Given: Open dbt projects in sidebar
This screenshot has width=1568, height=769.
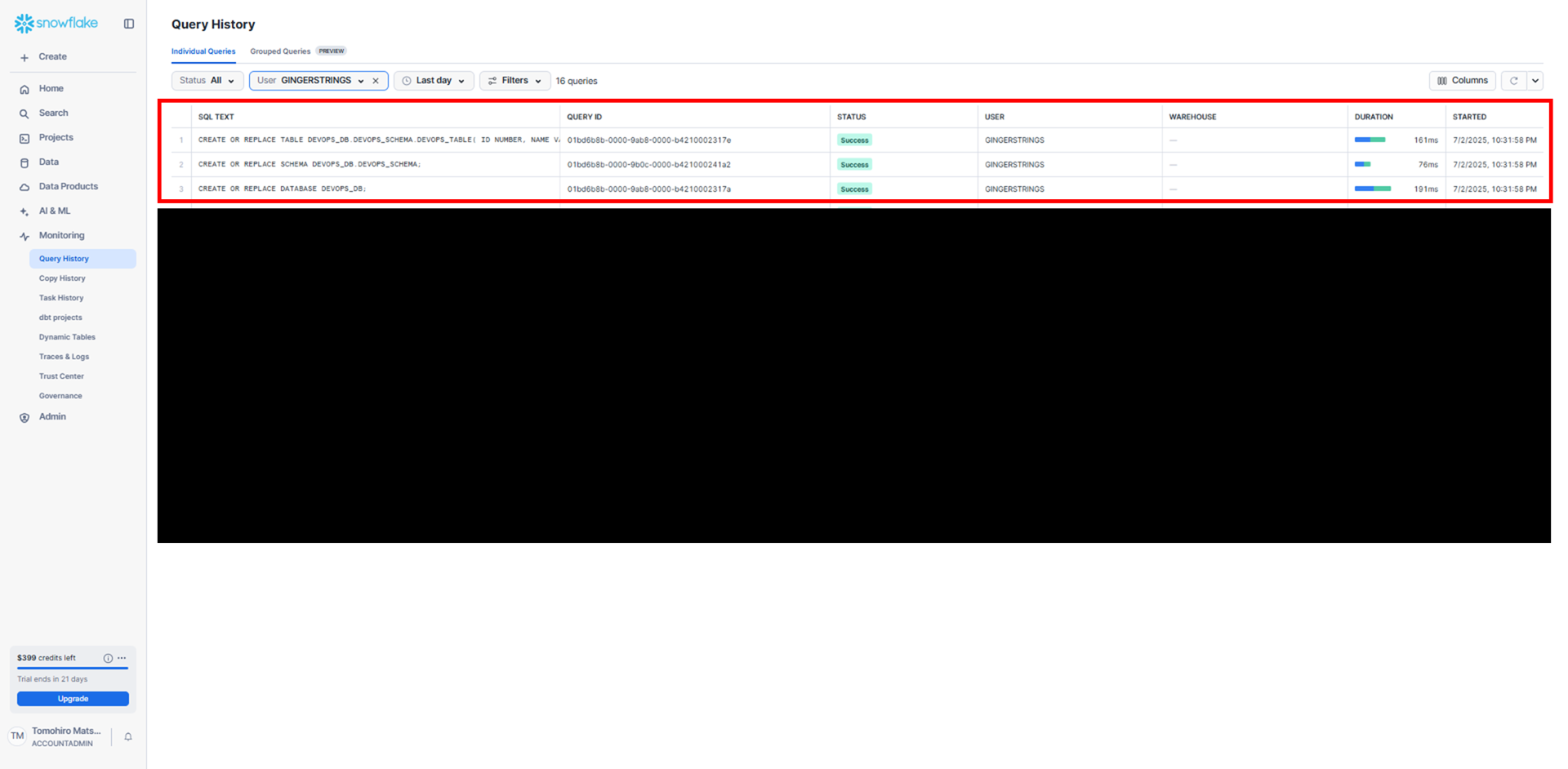Looking at the screenshot, I should [60, 318].
